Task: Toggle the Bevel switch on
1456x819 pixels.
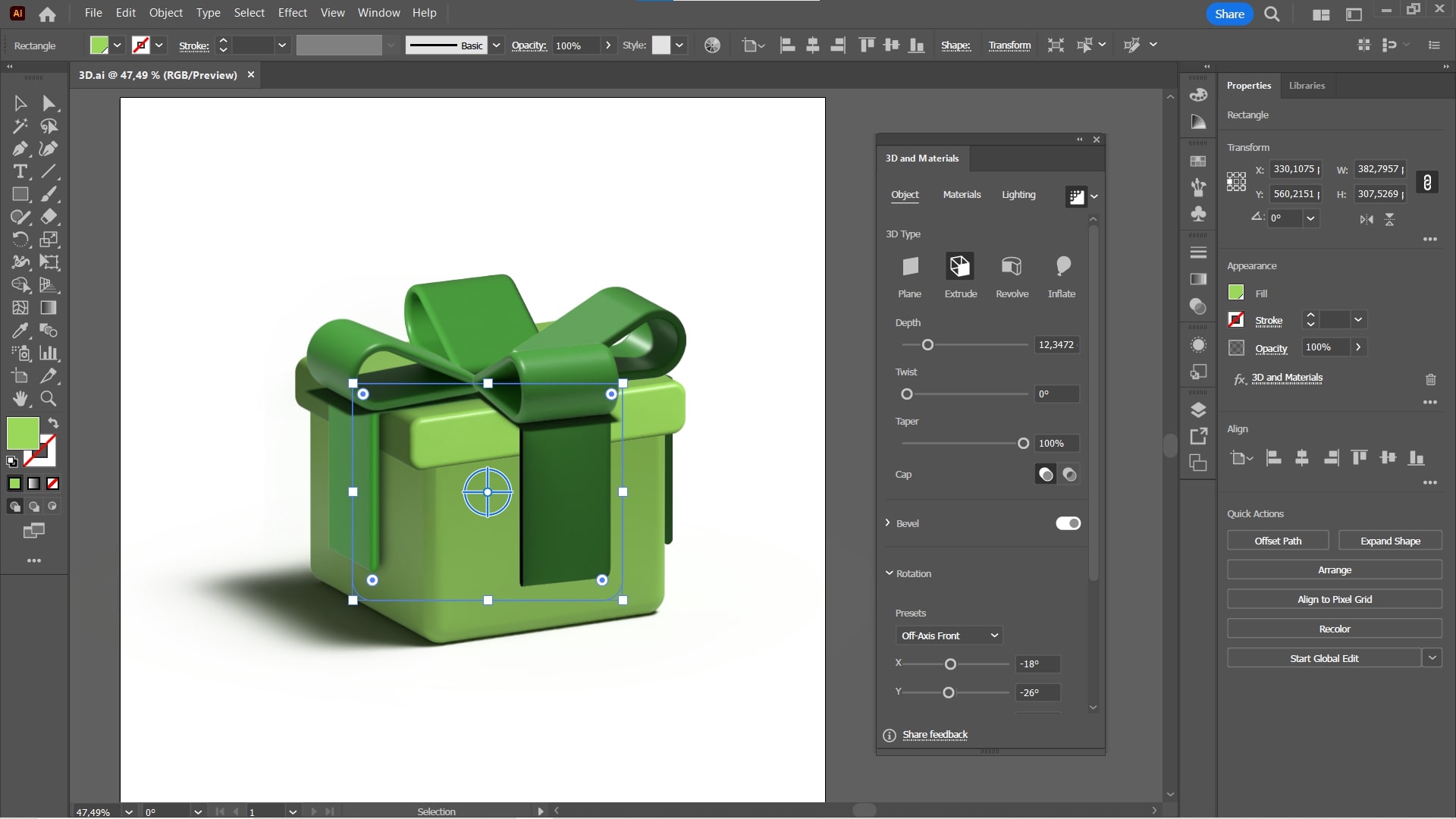Action: (x=1067, y=523)
